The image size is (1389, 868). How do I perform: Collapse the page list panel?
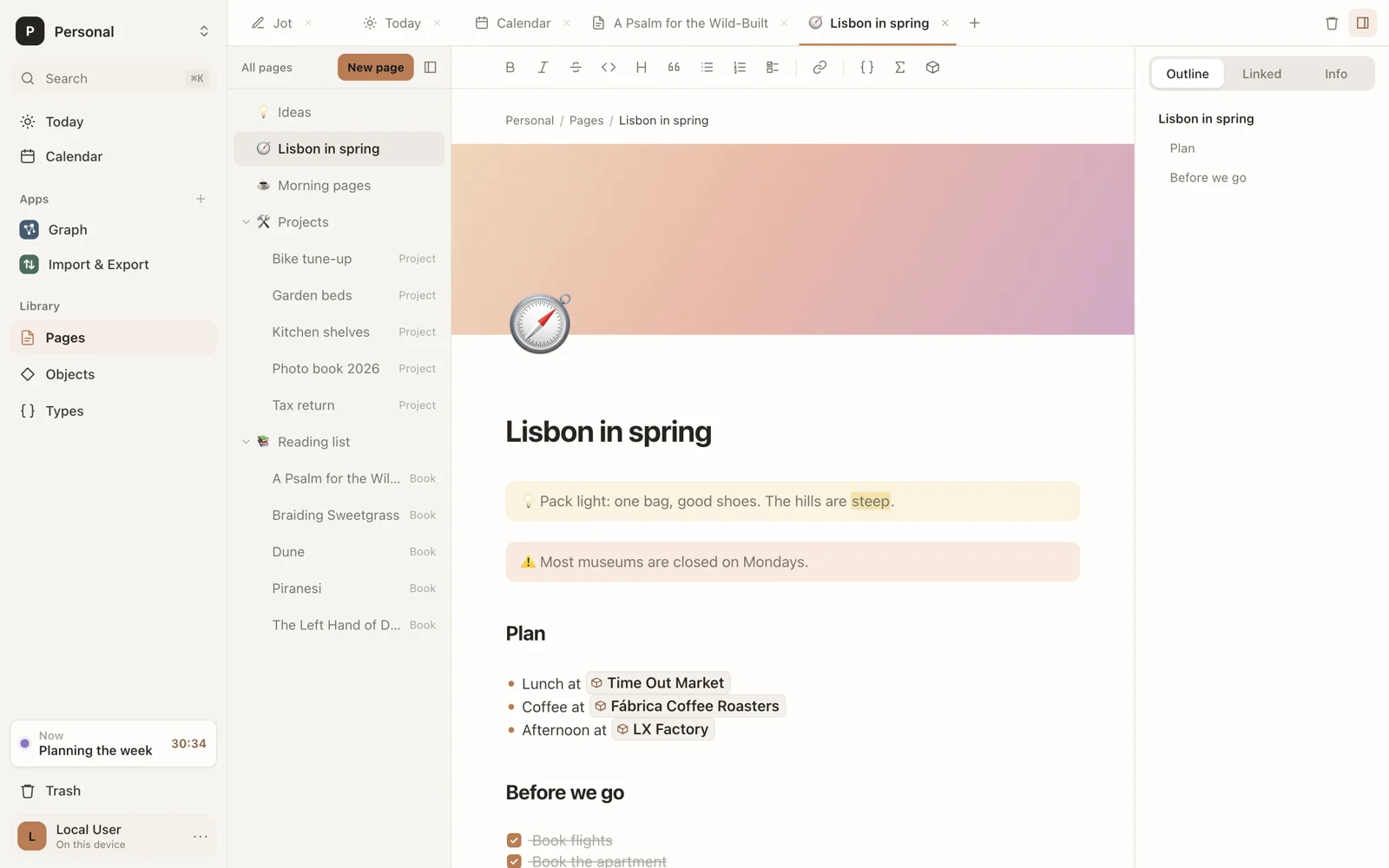tap(430, 68)
